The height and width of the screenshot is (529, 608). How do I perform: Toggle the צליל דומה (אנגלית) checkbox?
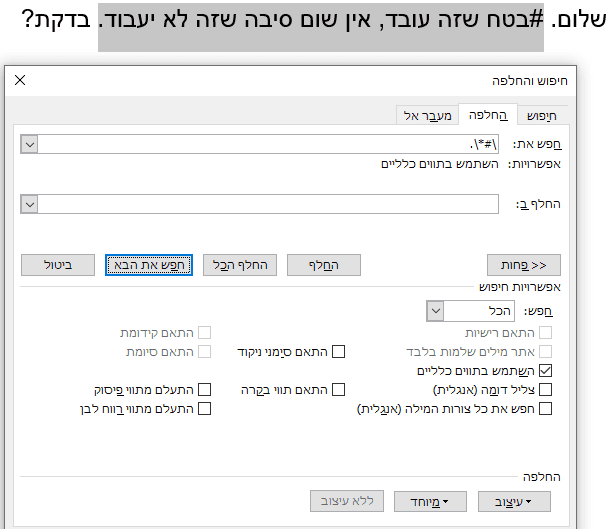[545, 389]
